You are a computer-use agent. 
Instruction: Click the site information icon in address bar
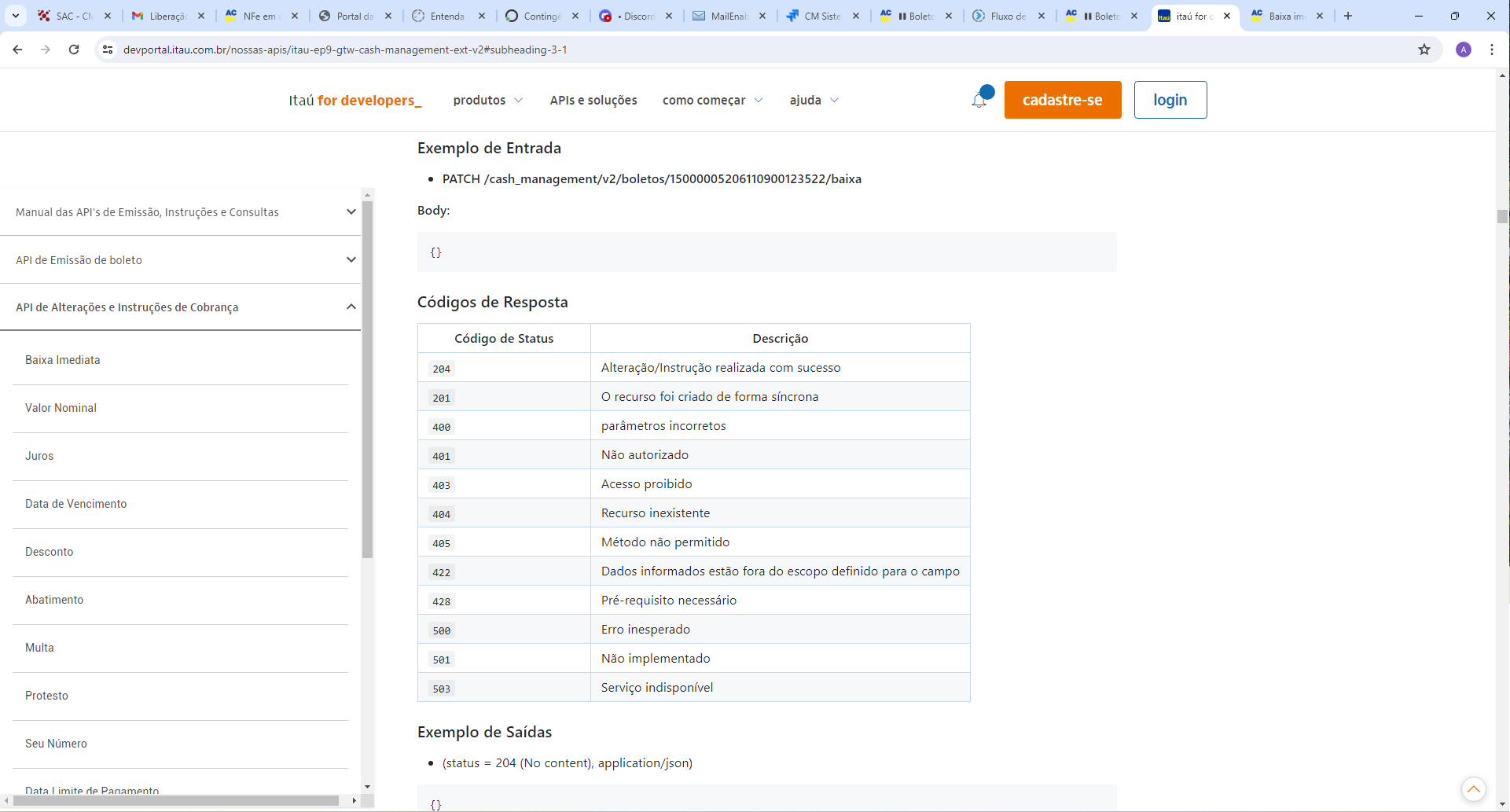tap(108, 50)
